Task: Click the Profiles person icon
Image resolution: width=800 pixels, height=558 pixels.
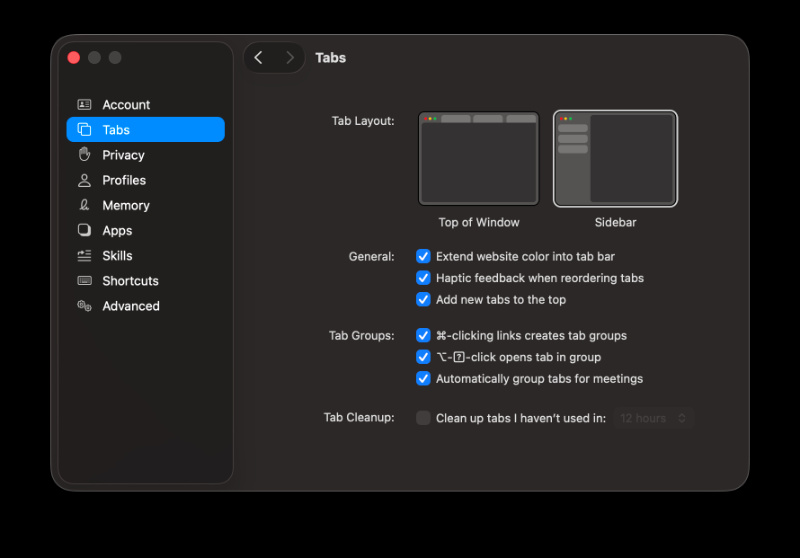Action: 84,180
